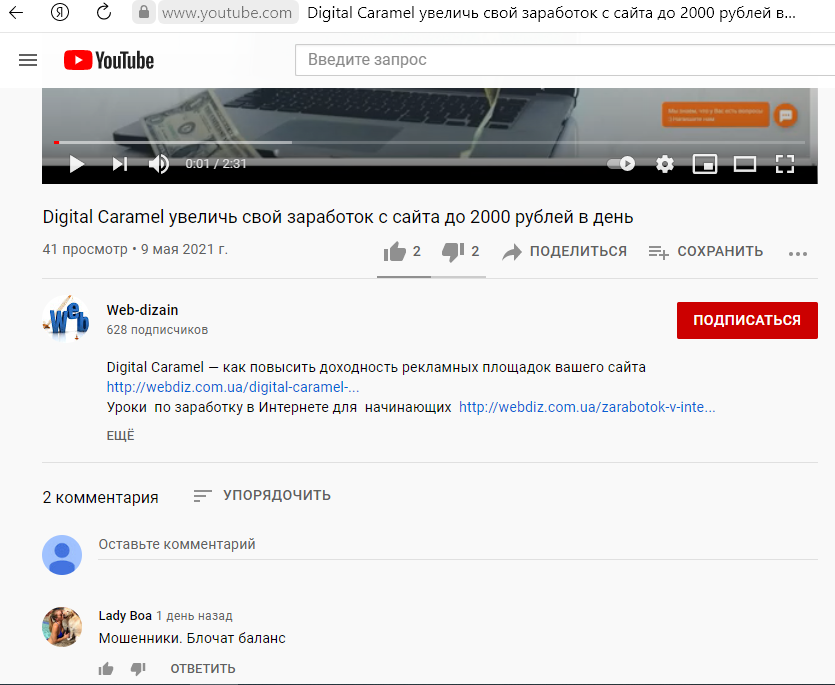835x685 pixels.
Task: Click the www.youtube.com address bar
Action: [x=227, y=13]
